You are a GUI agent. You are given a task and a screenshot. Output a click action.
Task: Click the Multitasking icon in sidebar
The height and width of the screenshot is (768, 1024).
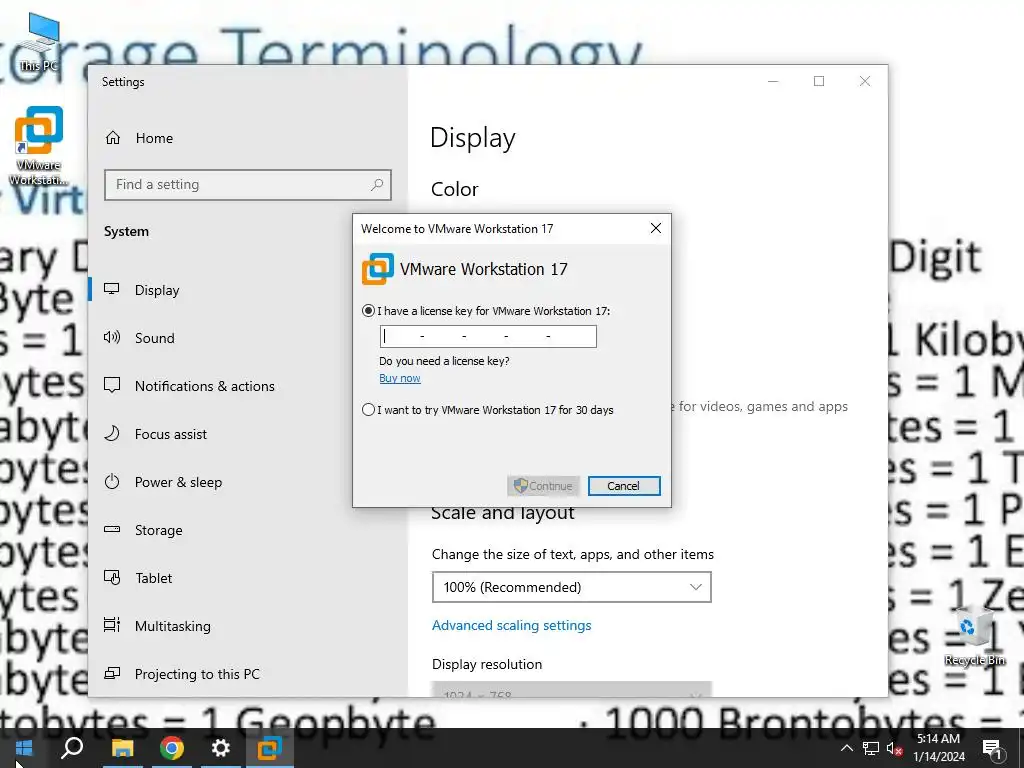point(112,625)
